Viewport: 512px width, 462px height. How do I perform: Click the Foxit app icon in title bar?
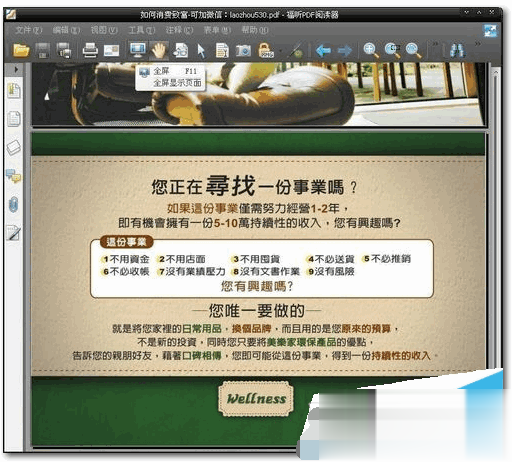pos(11,14)
